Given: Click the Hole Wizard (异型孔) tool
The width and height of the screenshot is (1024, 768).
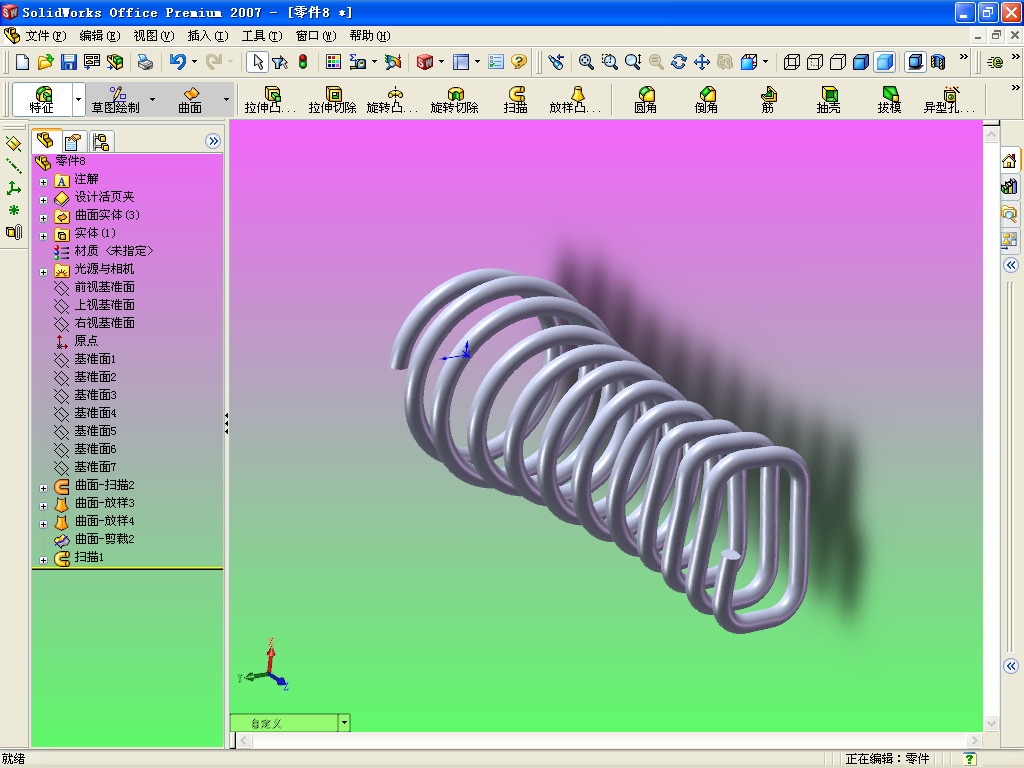Looking at the screenshot, I should [949, 100].
